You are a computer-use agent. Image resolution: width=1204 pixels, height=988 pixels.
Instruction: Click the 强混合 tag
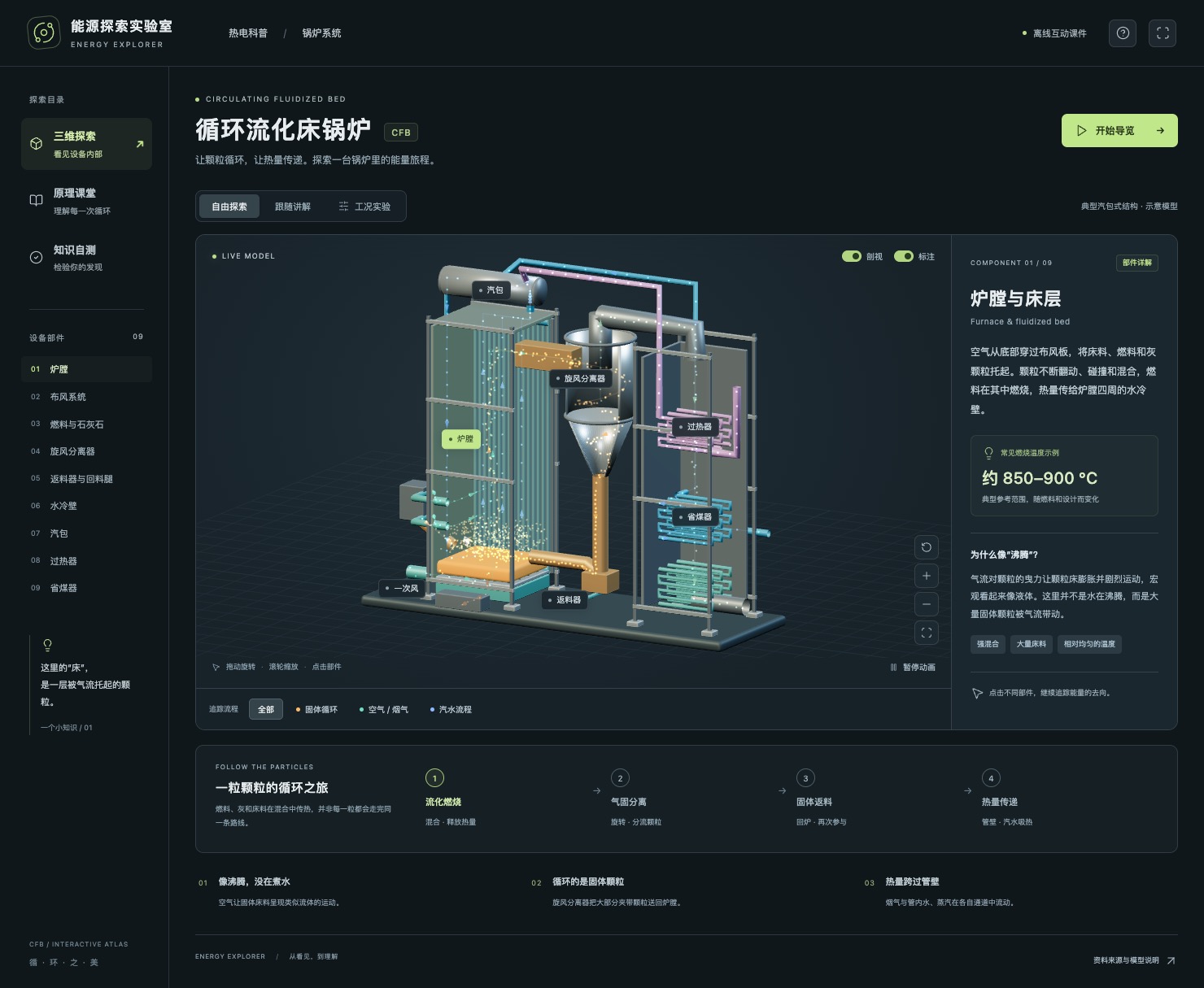coord(988,644)
